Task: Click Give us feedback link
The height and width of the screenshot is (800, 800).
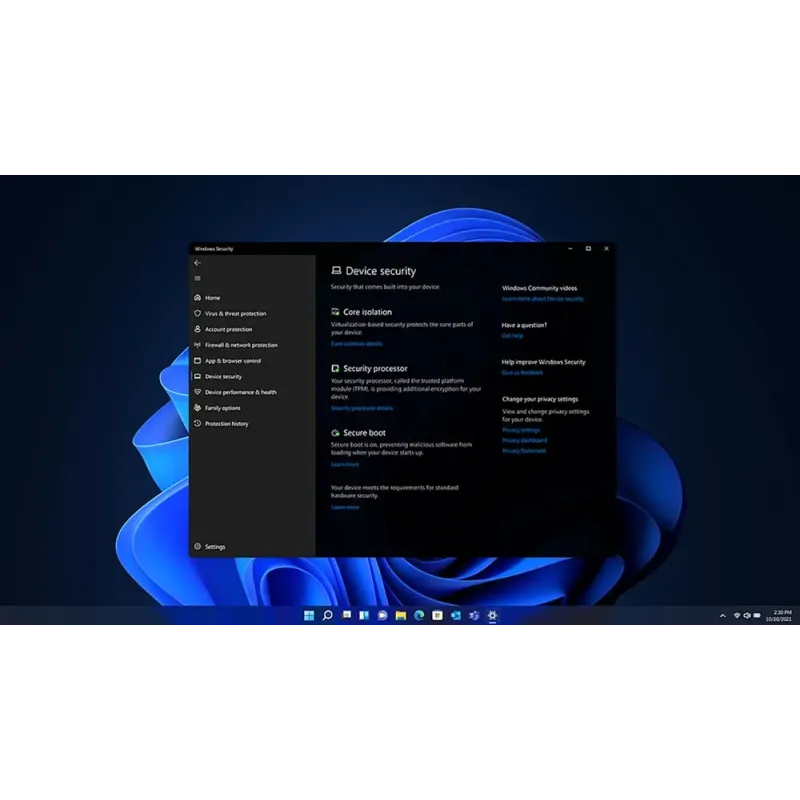Action: (x=522, y=372)
